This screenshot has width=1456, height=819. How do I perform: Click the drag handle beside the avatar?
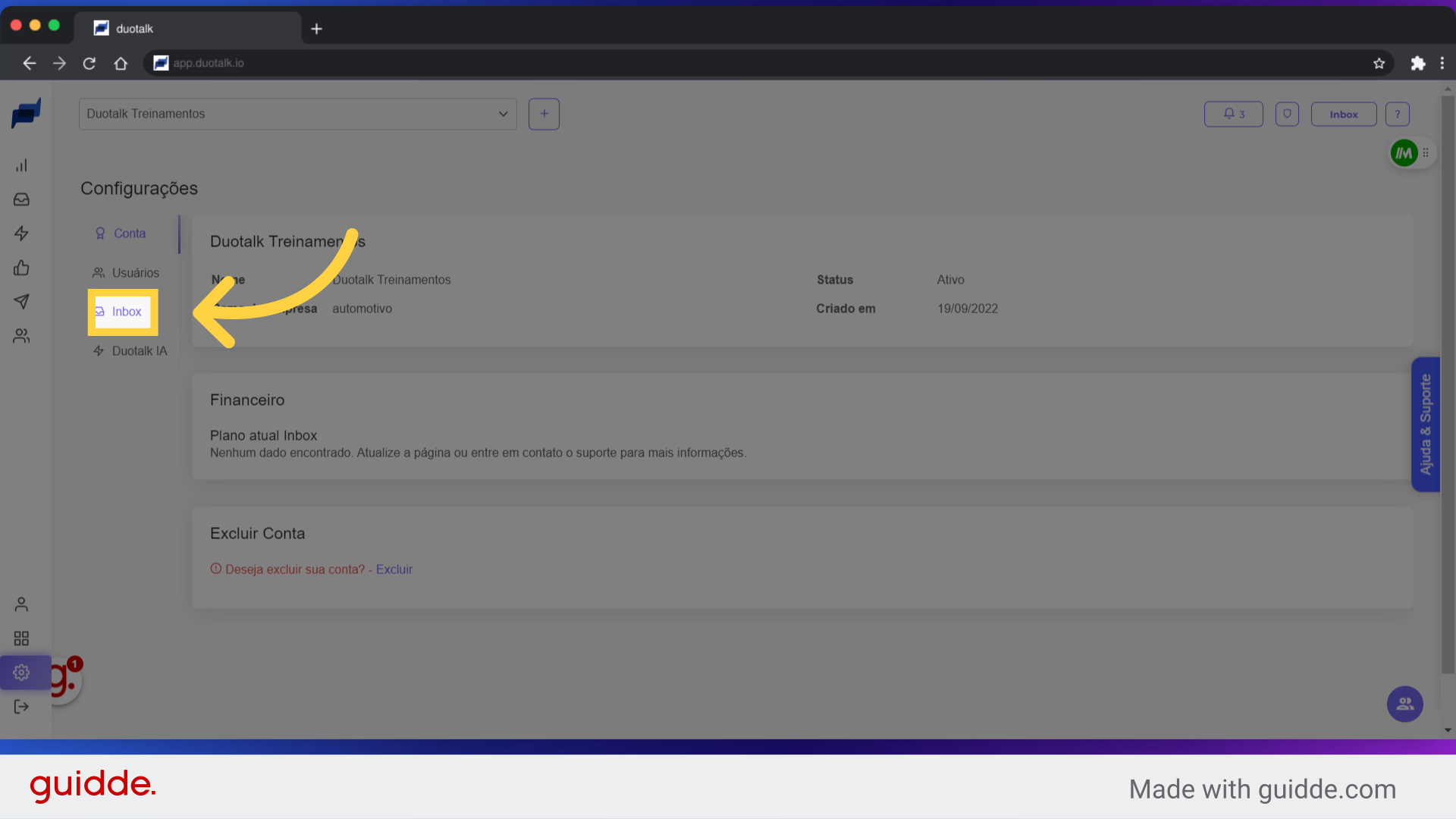coord(1426,153)
